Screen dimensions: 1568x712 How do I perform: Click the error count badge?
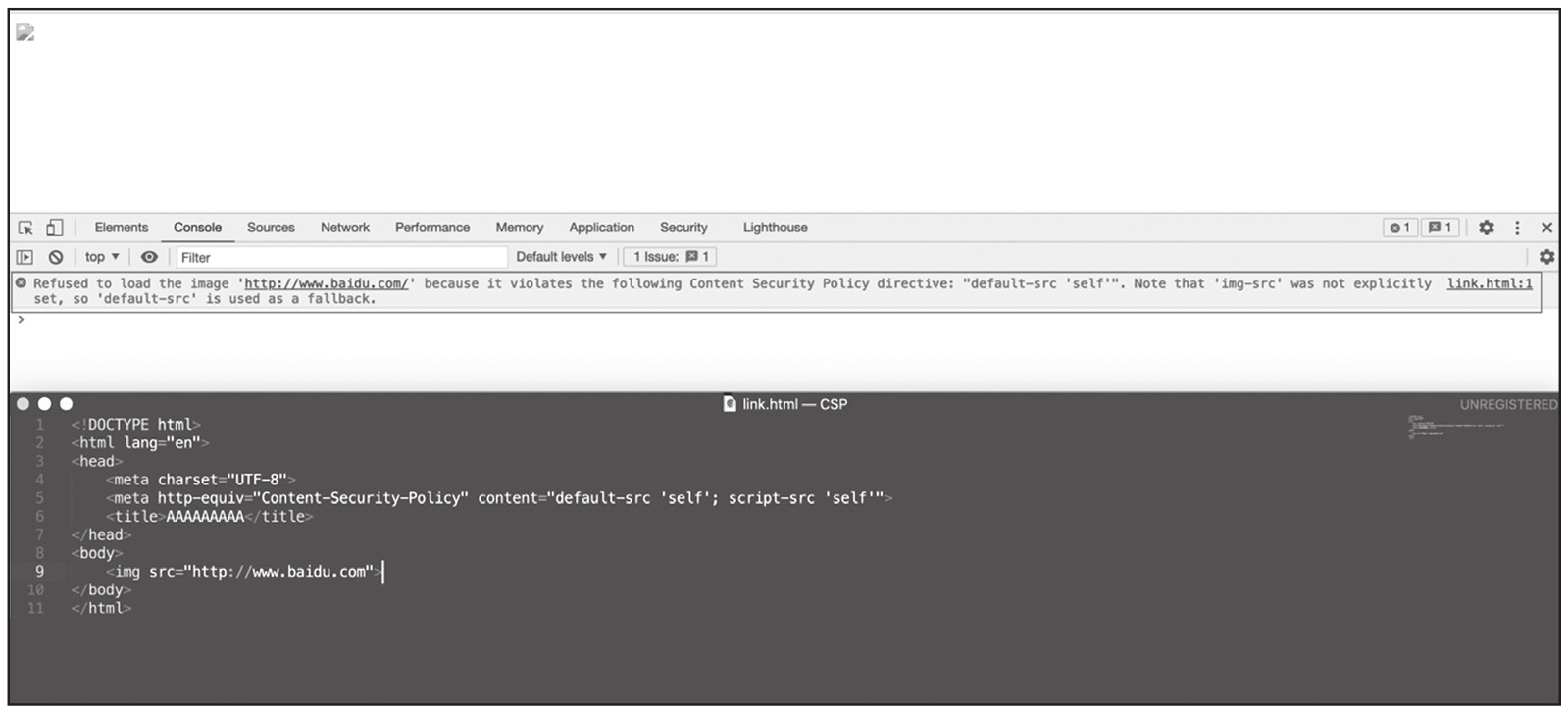(1399, 228)
